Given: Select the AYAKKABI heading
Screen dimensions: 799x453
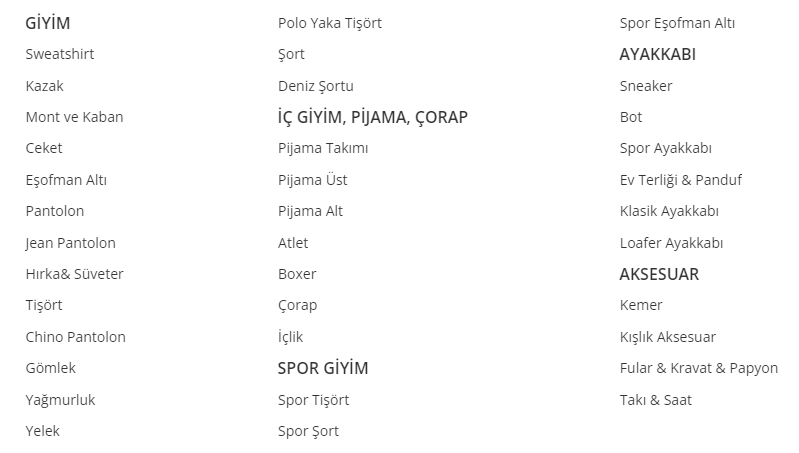Looking at the screenshot, I should 658,54.
